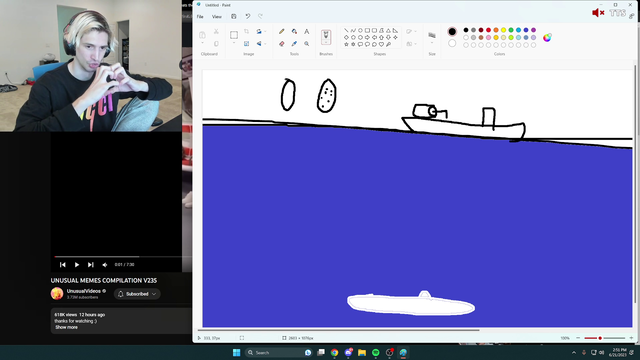Open the shape Fill dropdown
Screen dimensions: 640x360
(x=416, y=44)
